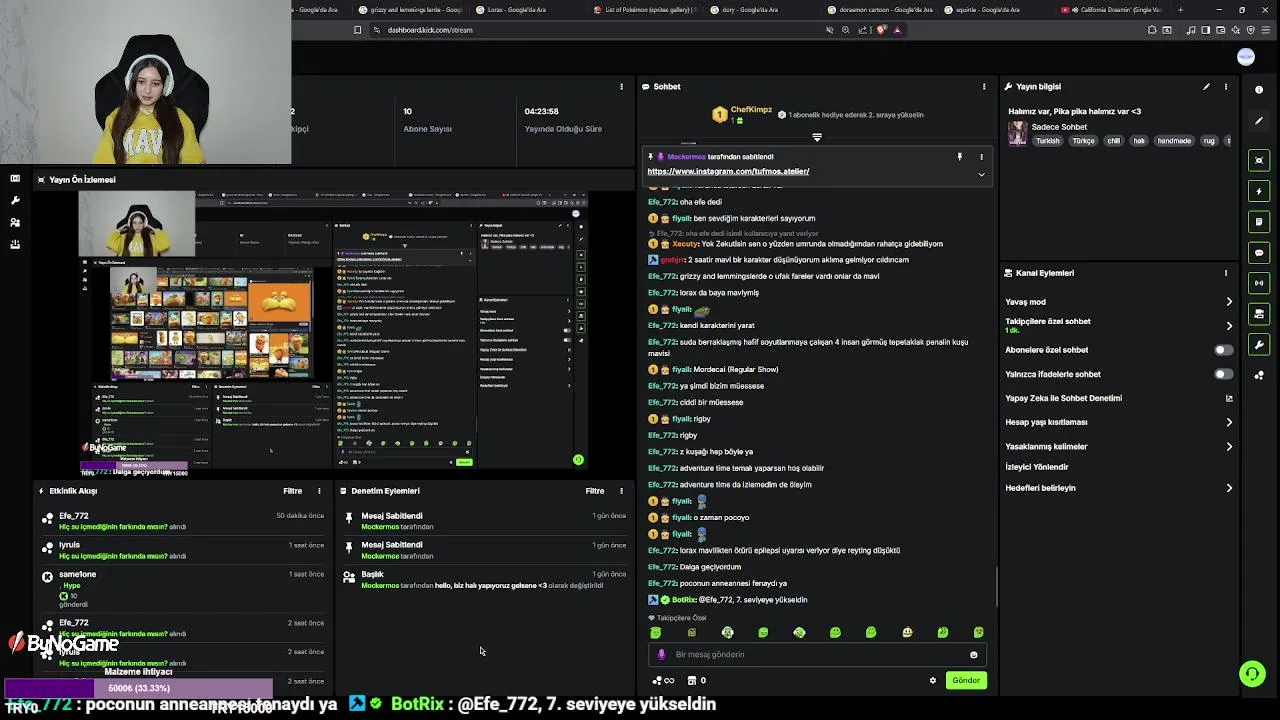This screenshot has height=720, width=1280.
Task: Open the Etkinlik Akışı Filtre dropdown
Action: 292,491
